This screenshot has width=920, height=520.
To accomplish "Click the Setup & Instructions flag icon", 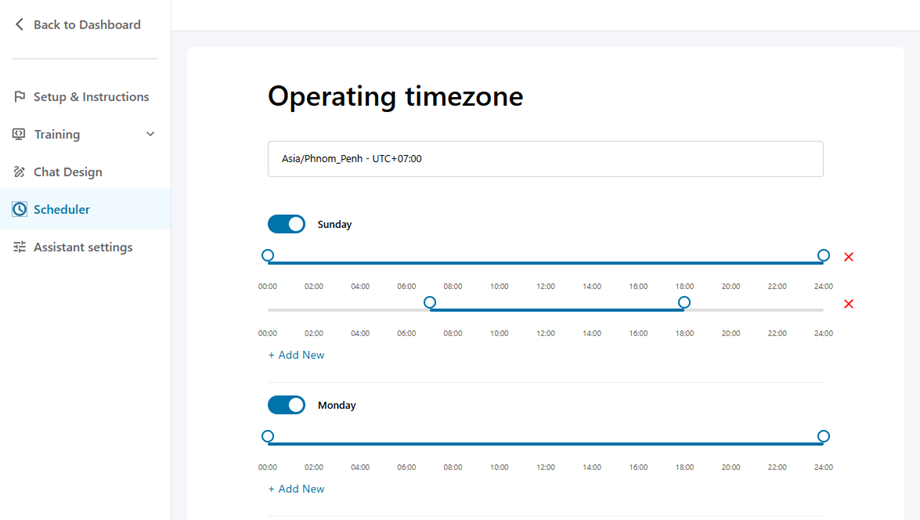I will click(x=19, y=97).
